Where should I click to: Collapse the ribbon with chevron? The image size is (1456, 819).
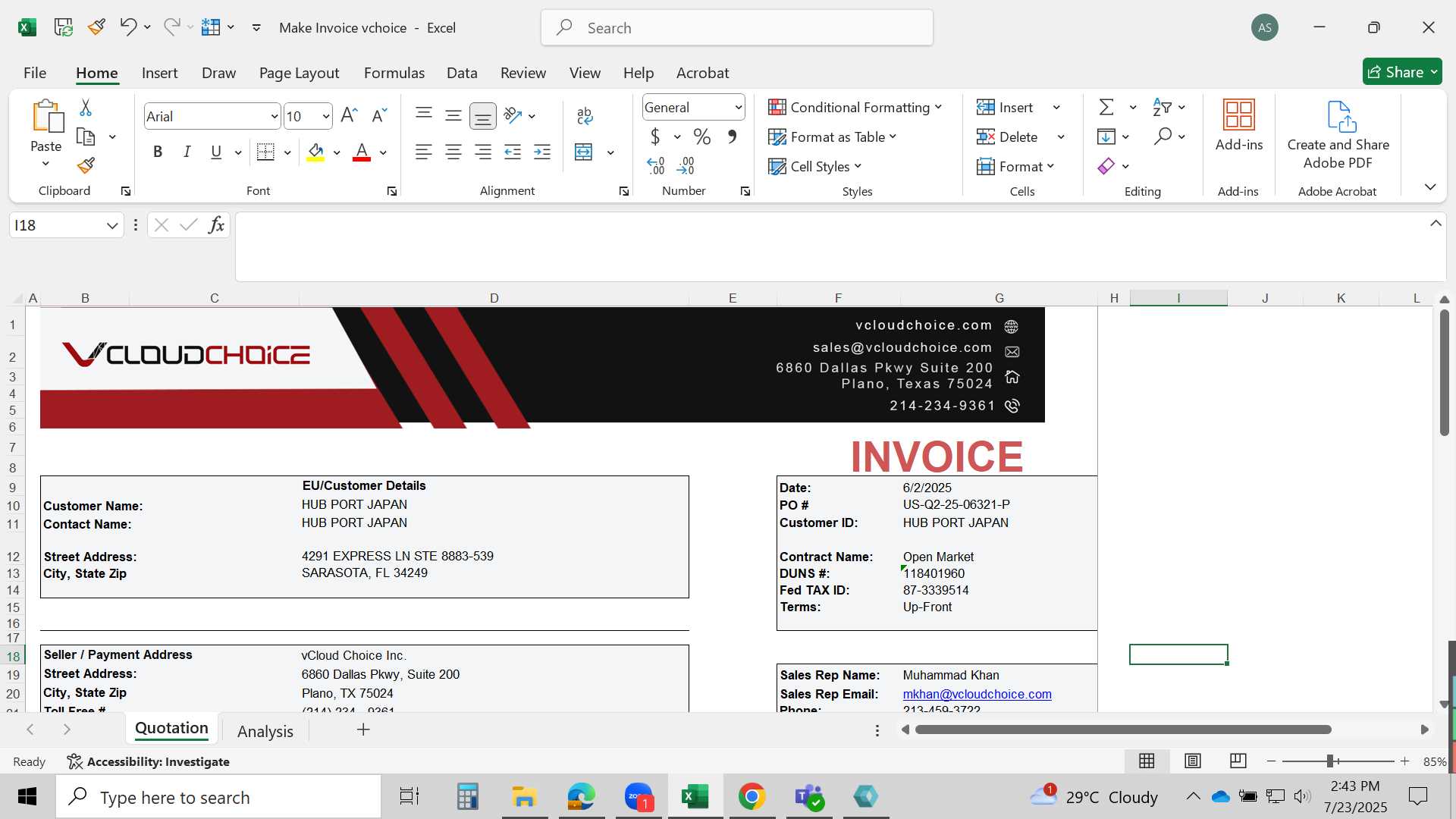pos(1430,187)
